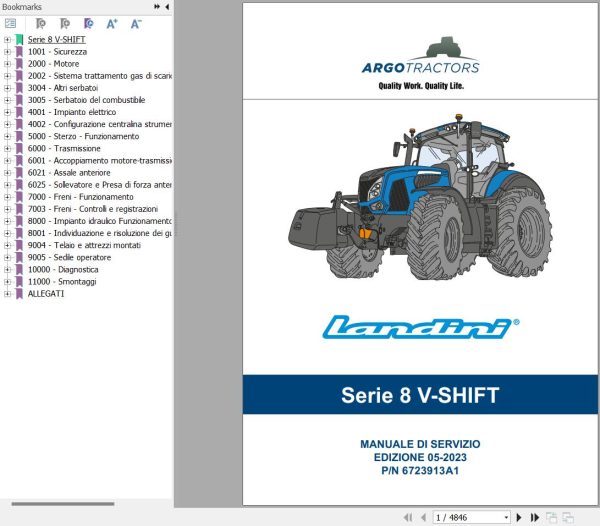Click bookmark icon beside 10000 - Diagnostica
This screenshot has height=526, width=600.
click(x=19, y=270)
